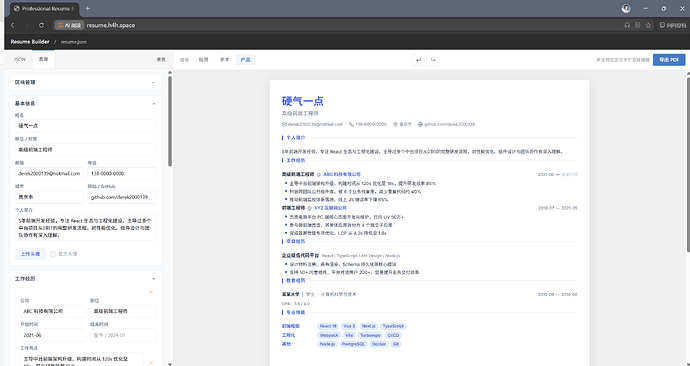Click the globe icon before github link

click(420, 124)
